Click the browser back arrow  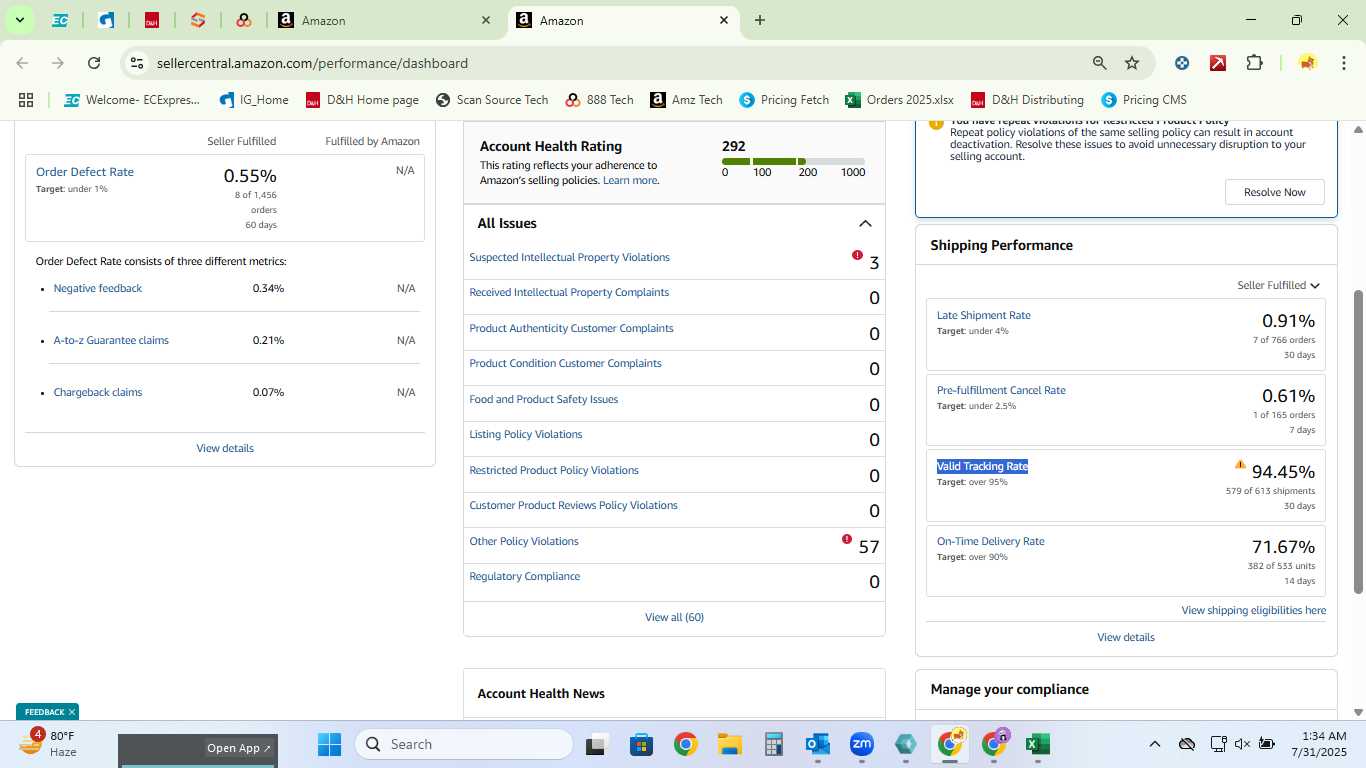click(x=22, y=63)
